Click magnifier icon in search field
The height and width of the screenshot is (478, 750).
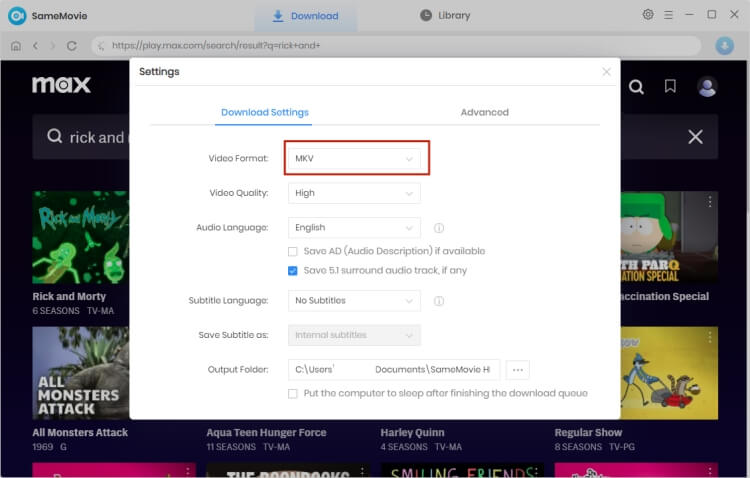click(x=55, y=136)
